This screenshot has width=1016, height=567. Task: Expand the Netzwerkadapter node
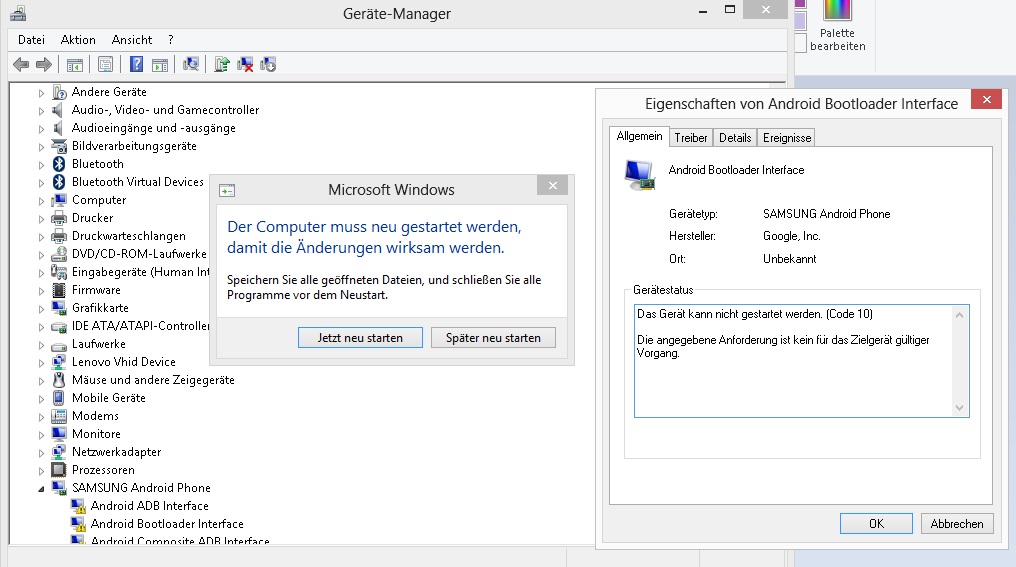click(x=42, y=452)
